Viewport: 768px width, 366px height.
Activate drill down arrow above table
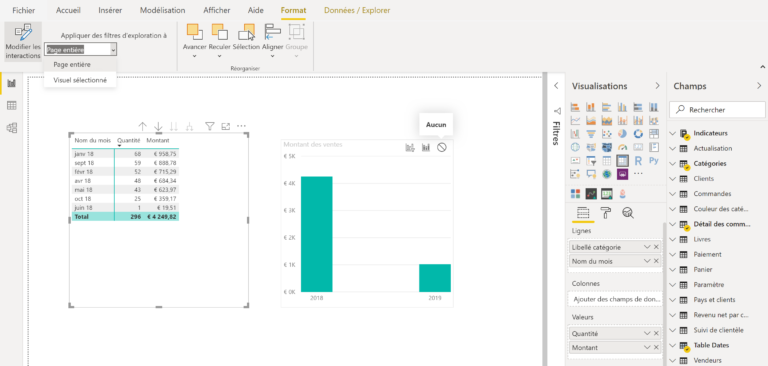[x=158, y=126]
